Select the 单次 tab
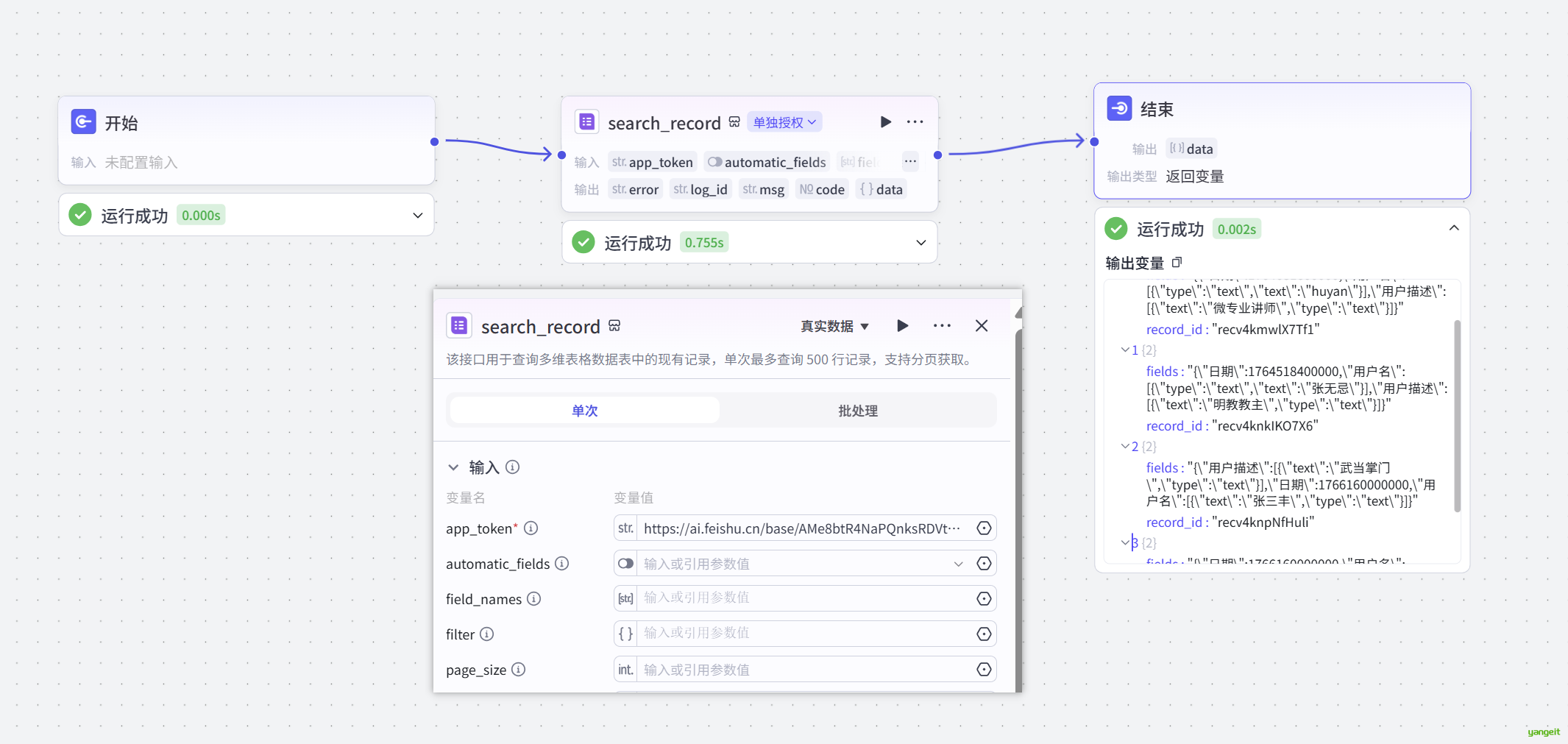 [x=584, y=411]
